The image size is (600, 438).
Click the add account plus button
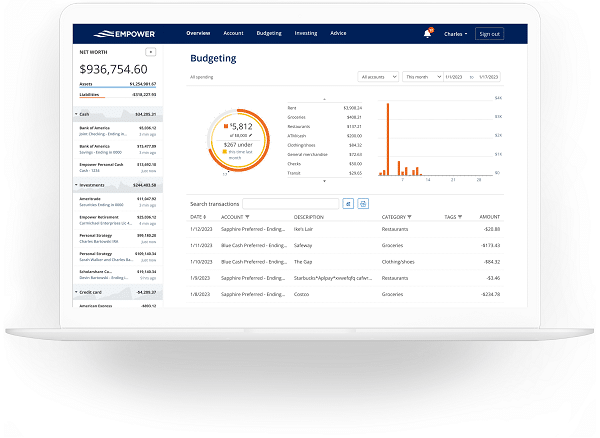150,50
